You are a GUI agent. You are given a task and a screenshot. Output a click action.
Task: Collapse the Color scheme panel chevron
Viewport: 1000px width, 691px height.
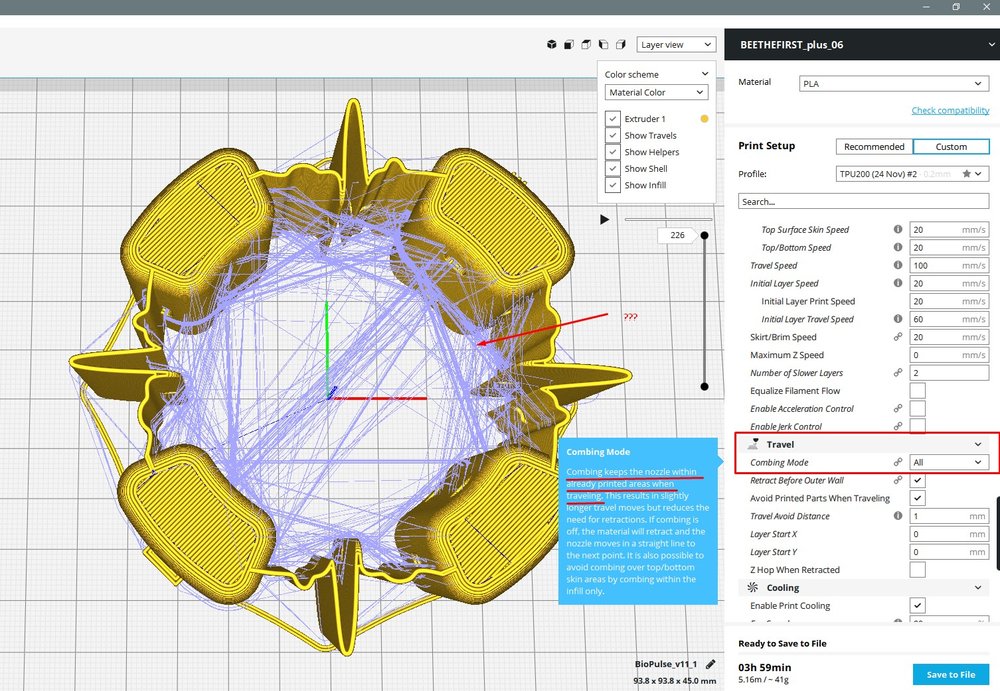705,74
